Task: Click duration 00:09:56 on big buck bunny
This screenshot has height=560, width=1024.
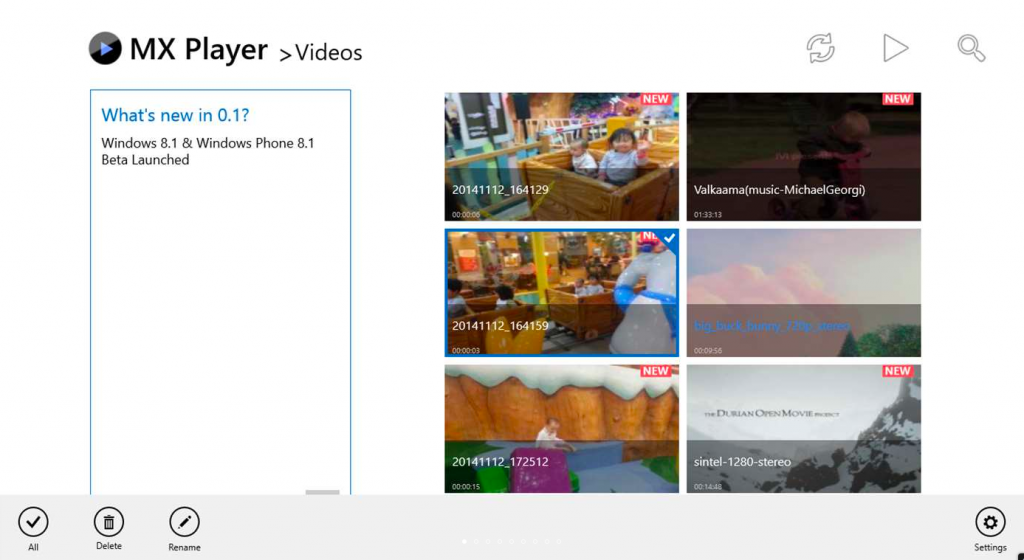Action: tap(708, 350)
